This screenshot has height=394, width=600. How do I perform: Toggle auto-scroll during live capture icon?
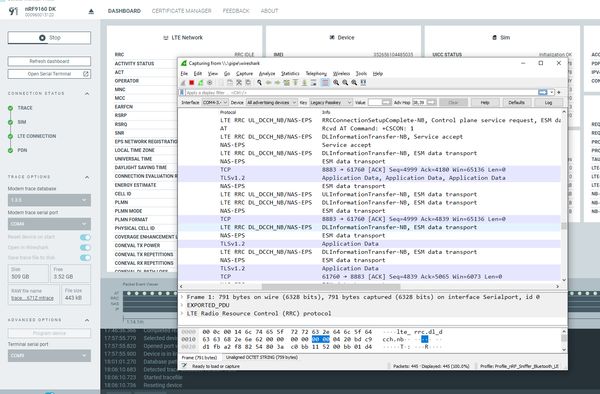[314, 83]
